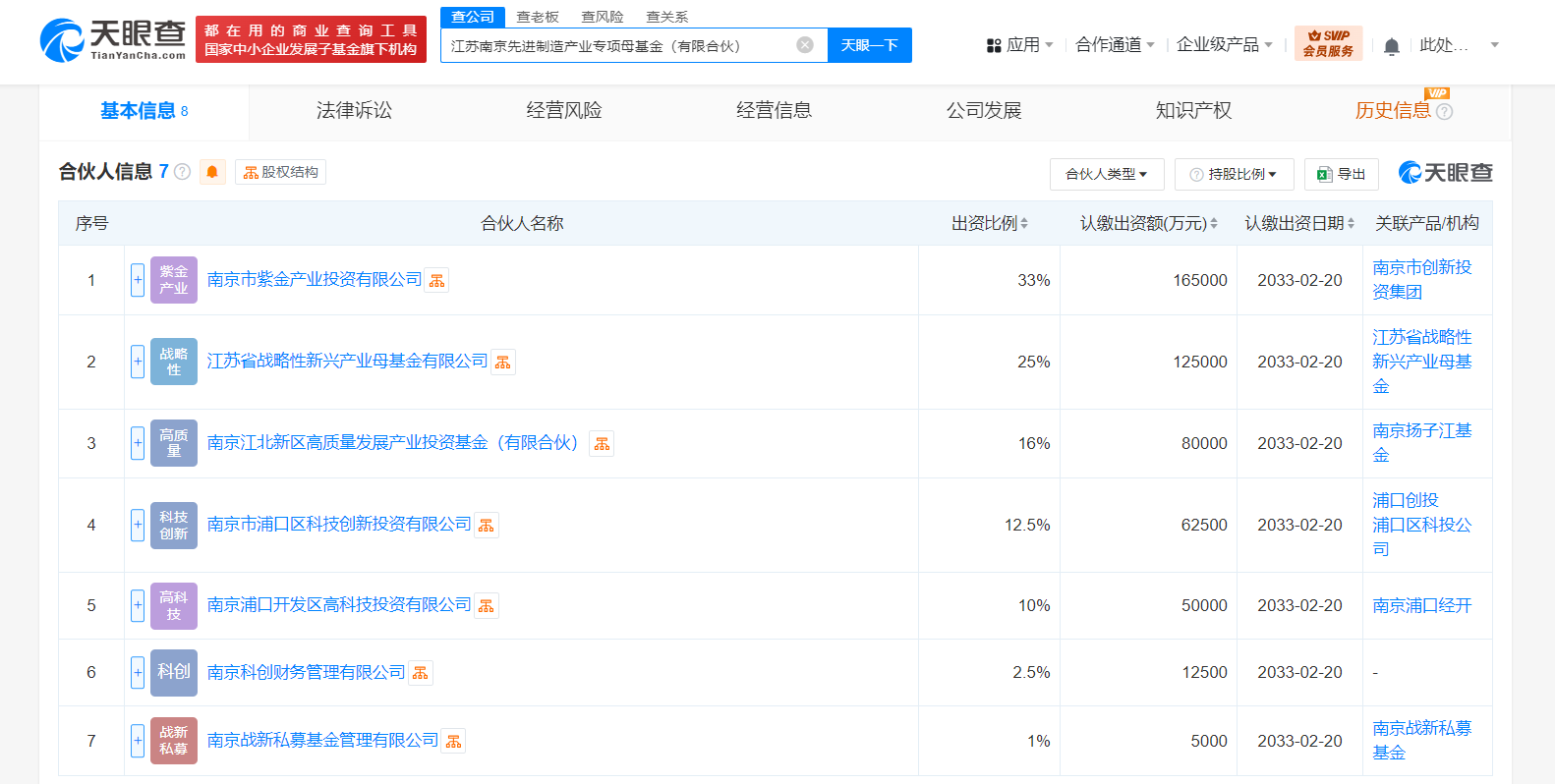Open link 南京市紫金产业投资有限公司
This screenshot has height=784, width=1555.
[315, 280]
